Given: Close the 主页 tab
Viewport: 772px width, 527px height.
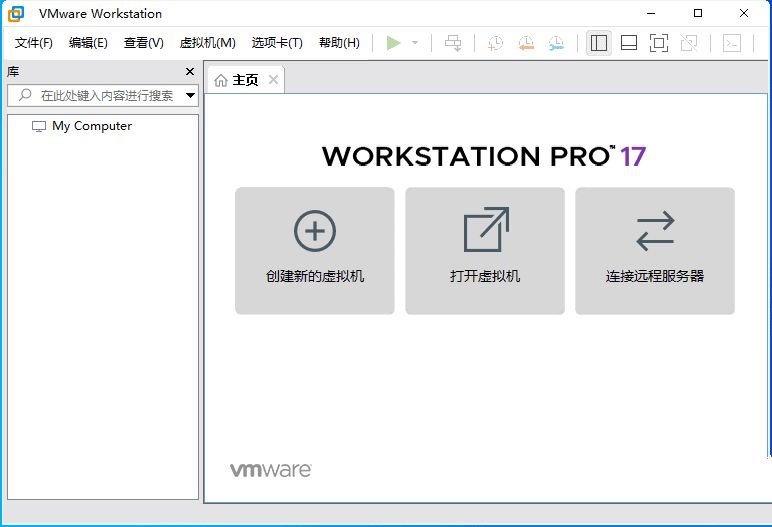Looking at the screenshot, I should click(273, 80).
